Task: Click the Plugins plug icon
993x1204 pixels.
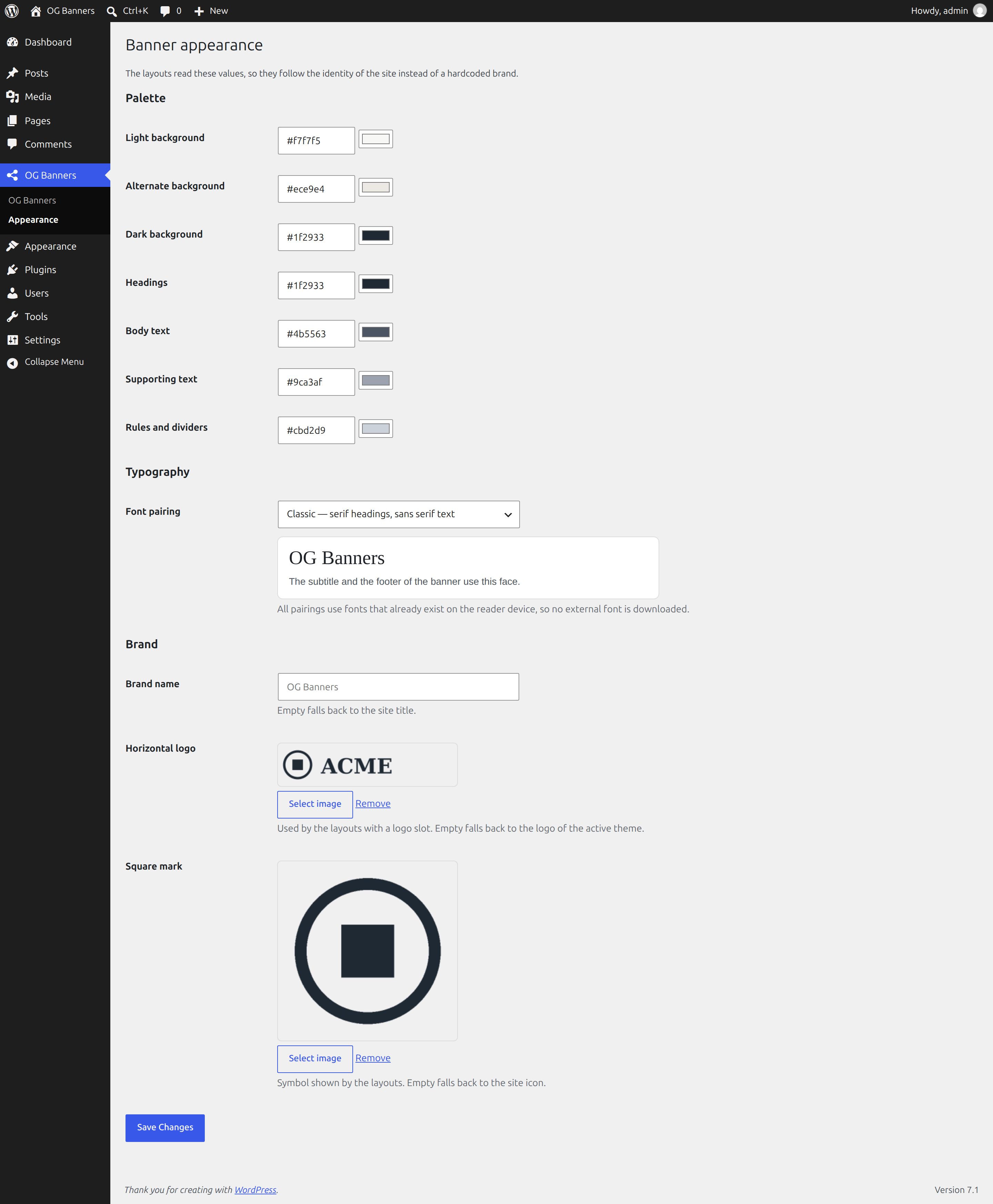Action: (x=12, y=269)
